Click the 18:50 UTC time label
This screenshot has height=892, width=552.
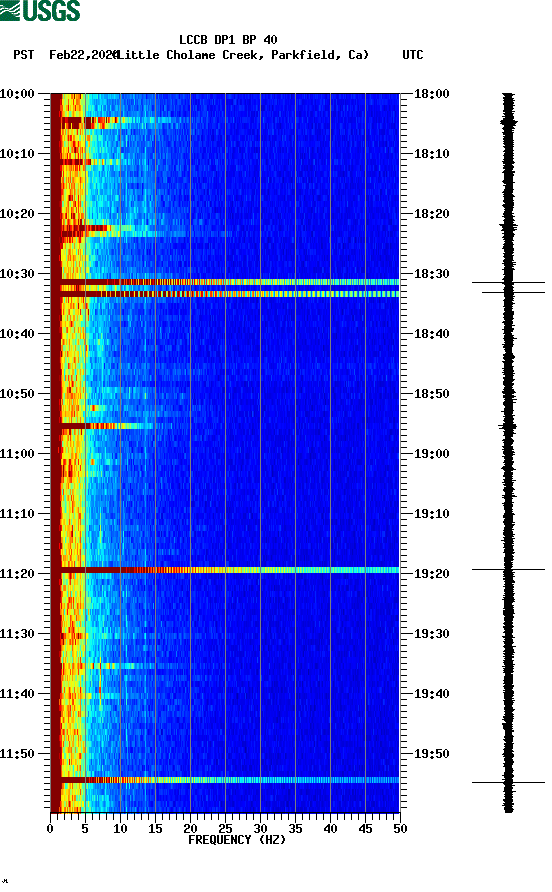click(432, 394)
